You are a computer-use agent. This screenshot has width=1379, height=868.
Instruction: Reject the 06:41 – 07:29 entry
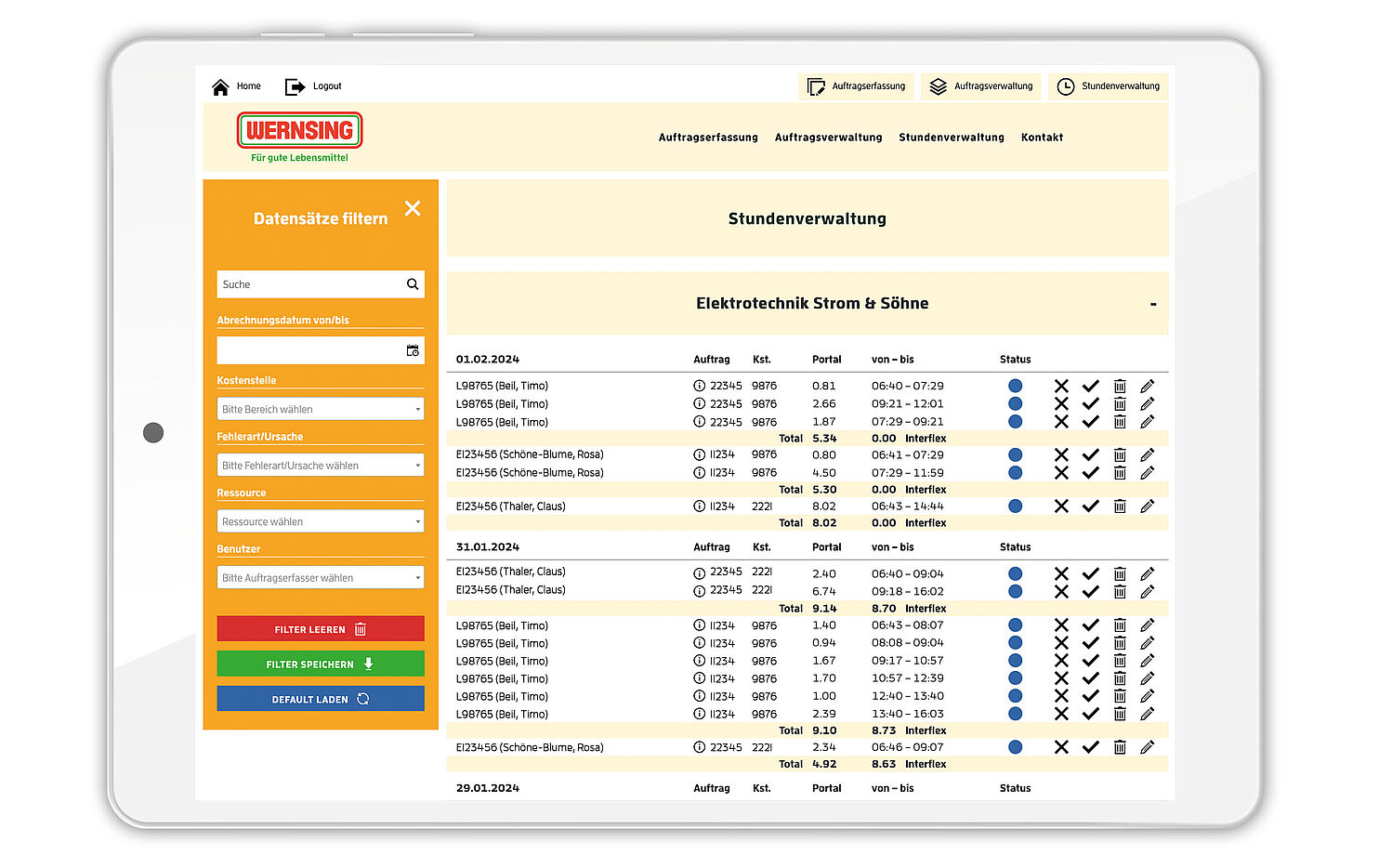[1061, 454]
